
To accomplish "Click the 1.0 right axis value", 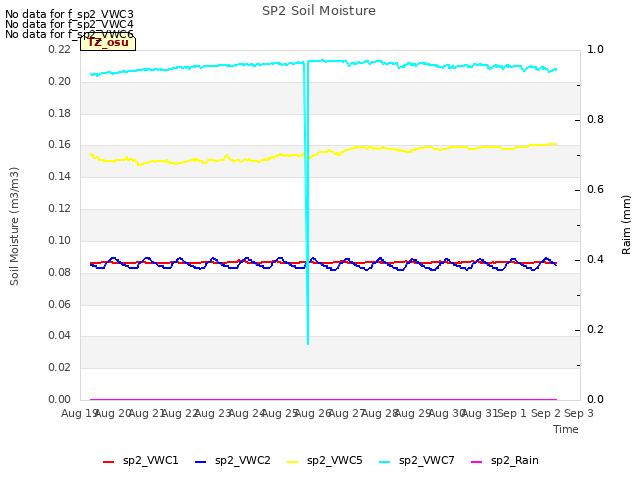I will pos(595,49).
